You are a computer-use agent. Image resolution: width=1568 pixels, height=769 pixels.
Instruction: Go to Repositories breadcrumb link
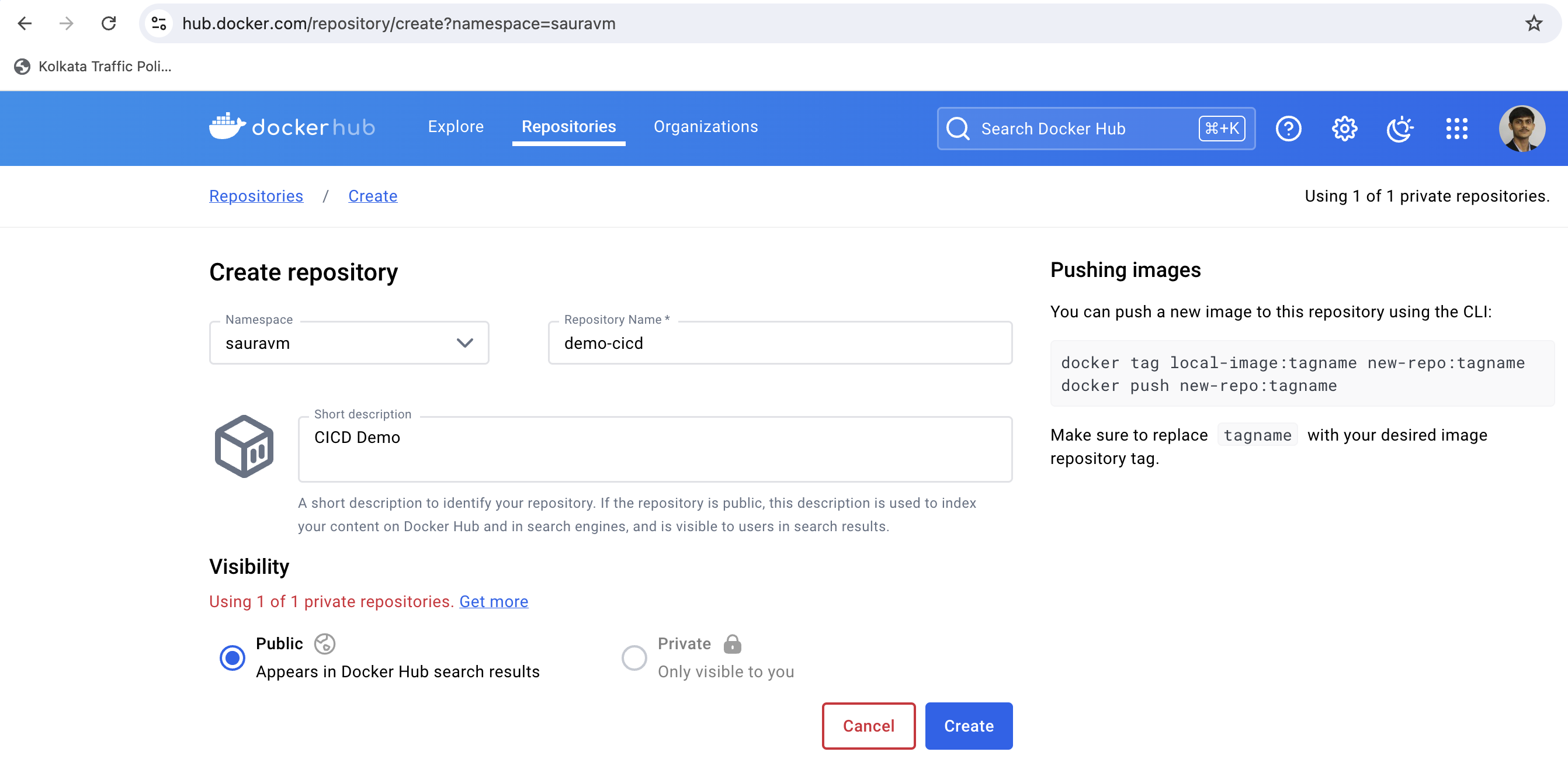click(x=256, y=196)
